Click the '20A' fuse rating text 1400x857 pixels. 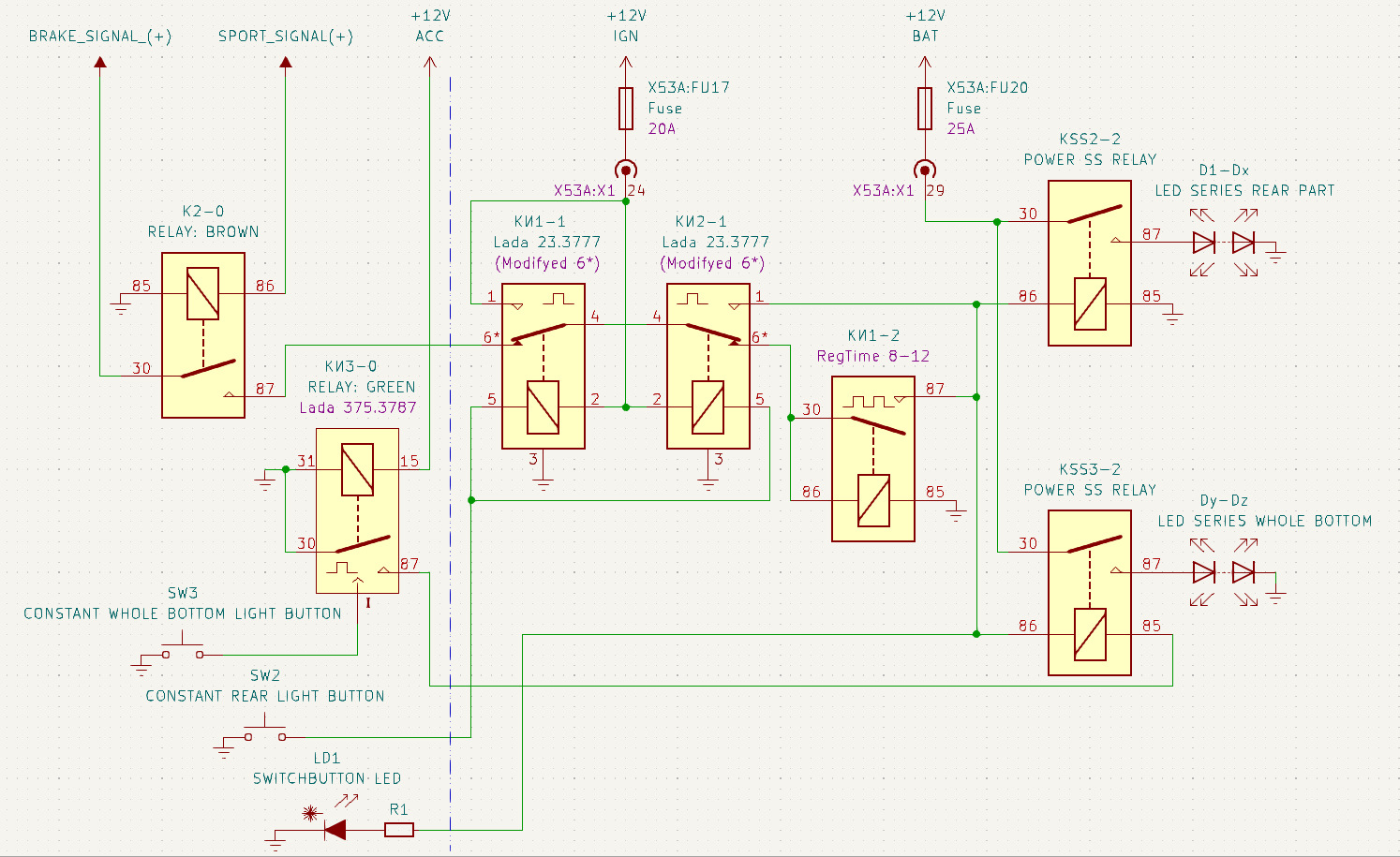click(x=662, y=128)
